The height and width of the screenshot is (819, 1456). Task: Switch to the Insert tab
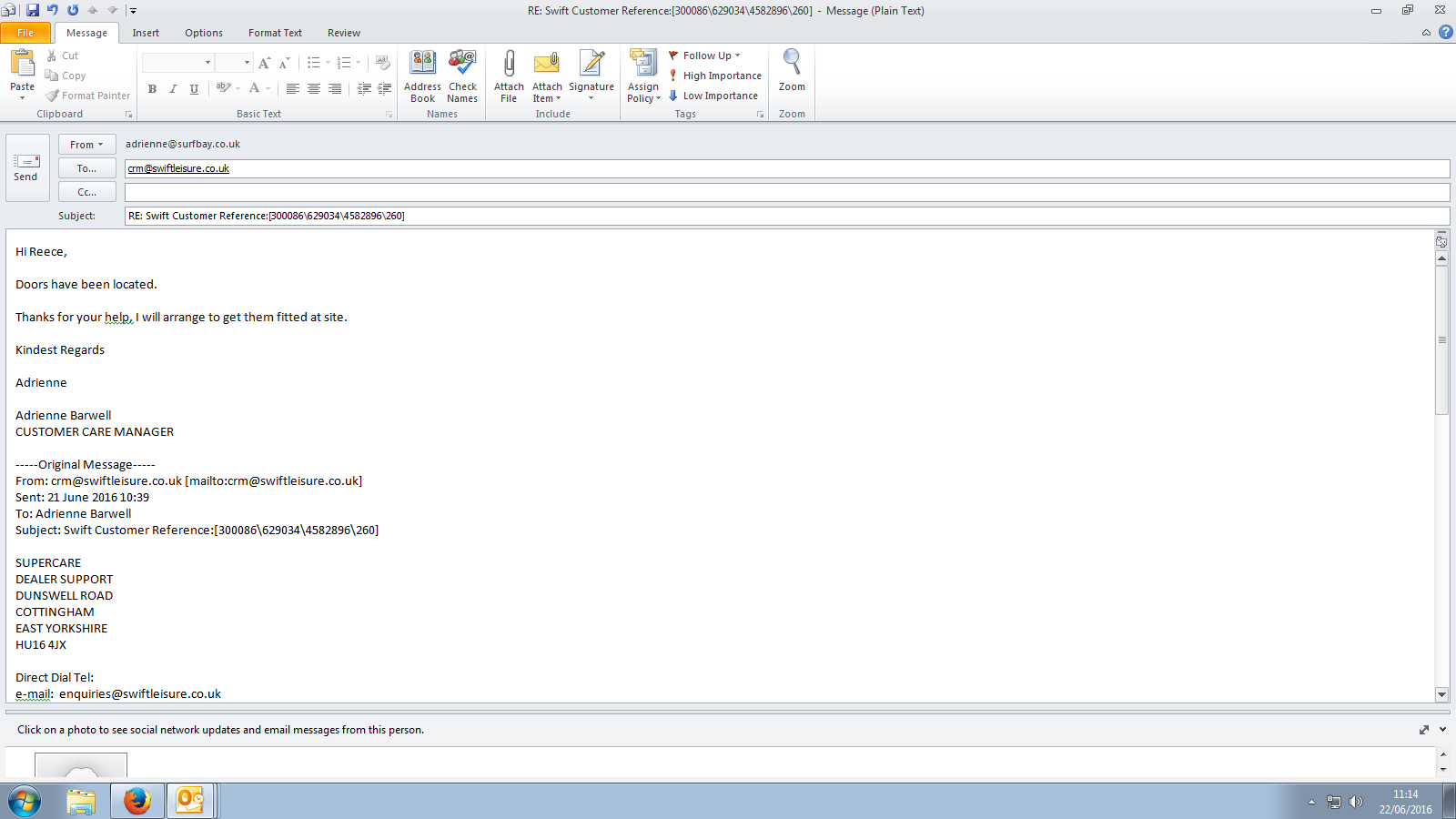pyautogui.click(x=146, y=33)
